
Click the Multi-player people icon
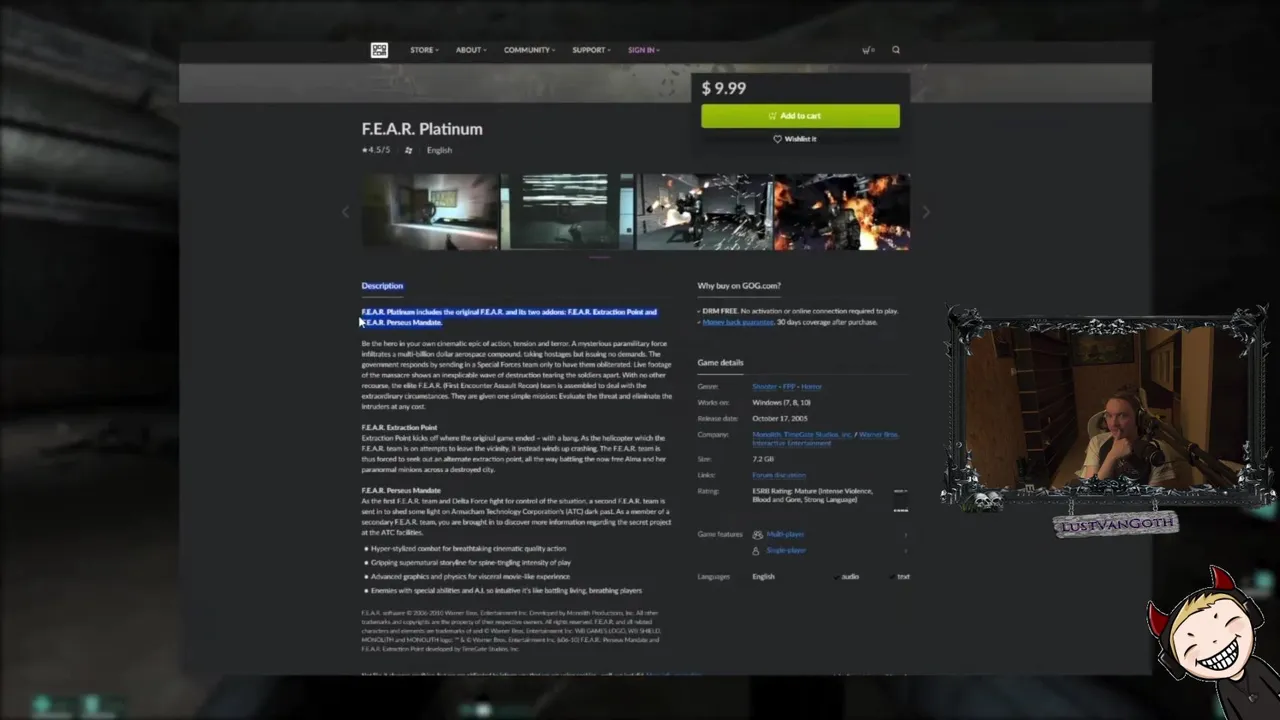(757, 534)
